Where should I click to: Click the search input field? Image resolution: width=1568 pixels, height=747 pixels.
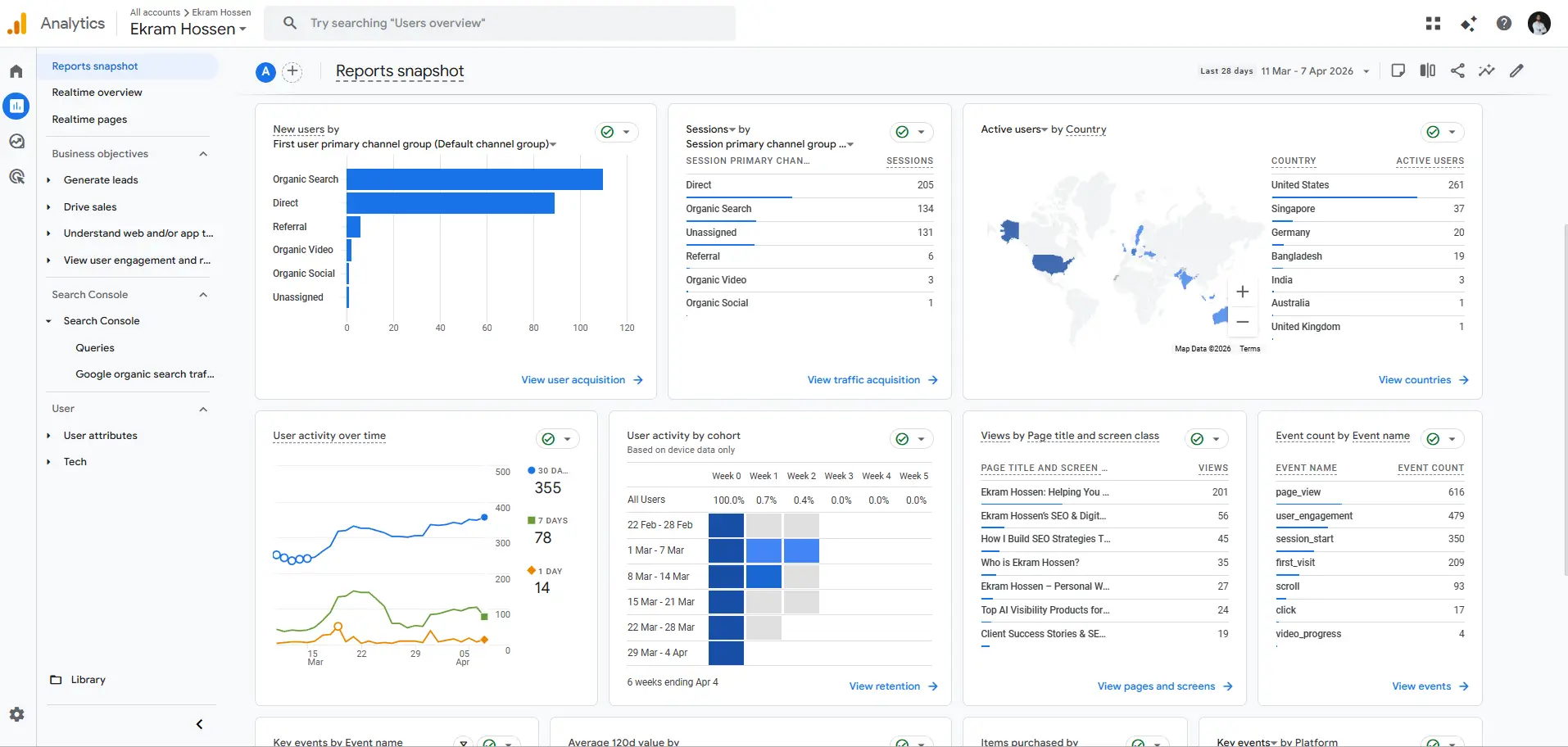click(x=500, y=23)
